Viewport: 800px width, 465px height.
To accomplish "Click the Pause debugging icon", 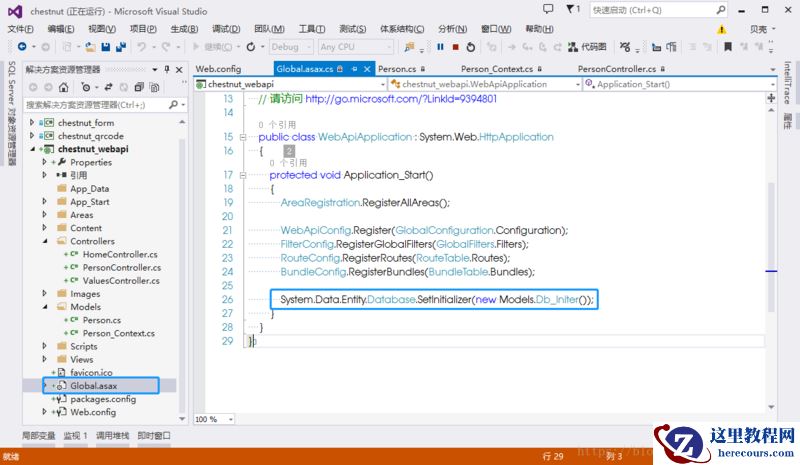I will click(440, 47).
